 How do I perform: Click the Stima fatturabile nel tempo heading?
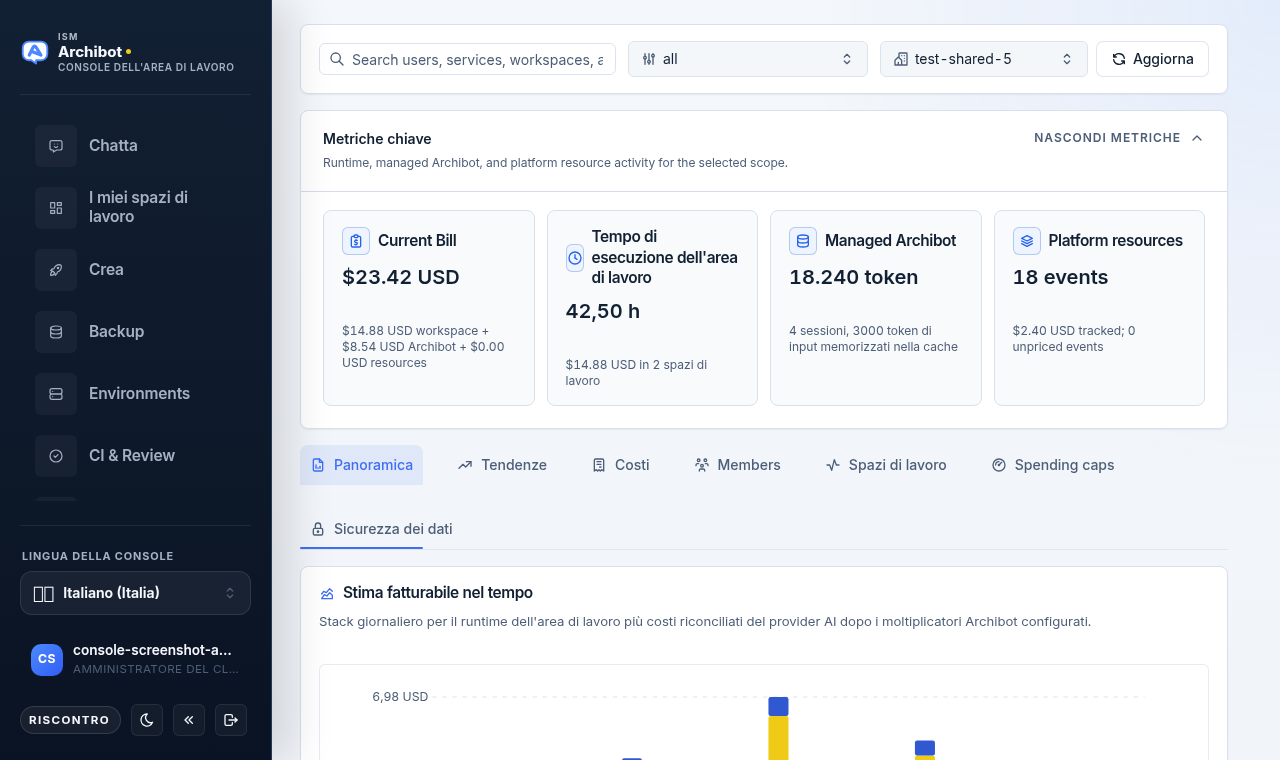[x=438, y=593]
